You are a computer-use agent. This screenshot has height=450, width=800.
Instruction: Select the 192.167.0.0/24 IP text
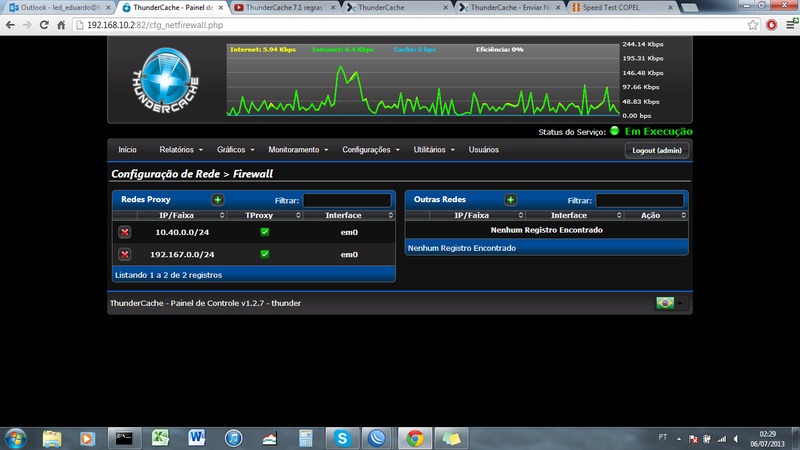tap(182, 254)
